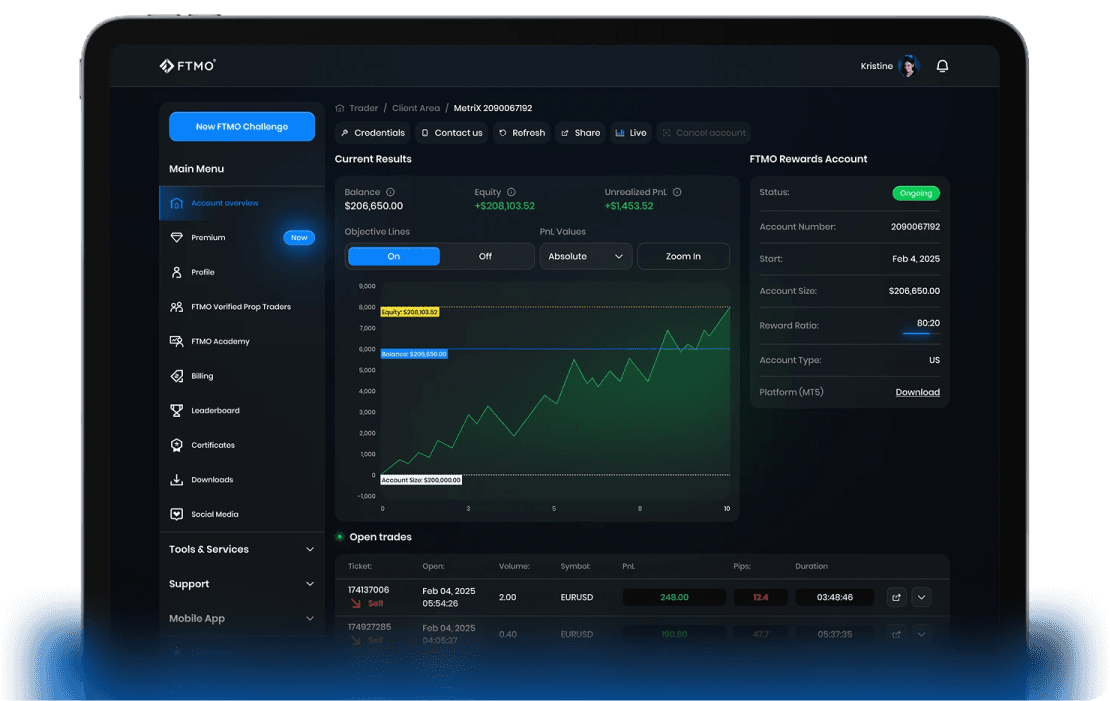Click the Zoom In chart button

tap(683, 256)
